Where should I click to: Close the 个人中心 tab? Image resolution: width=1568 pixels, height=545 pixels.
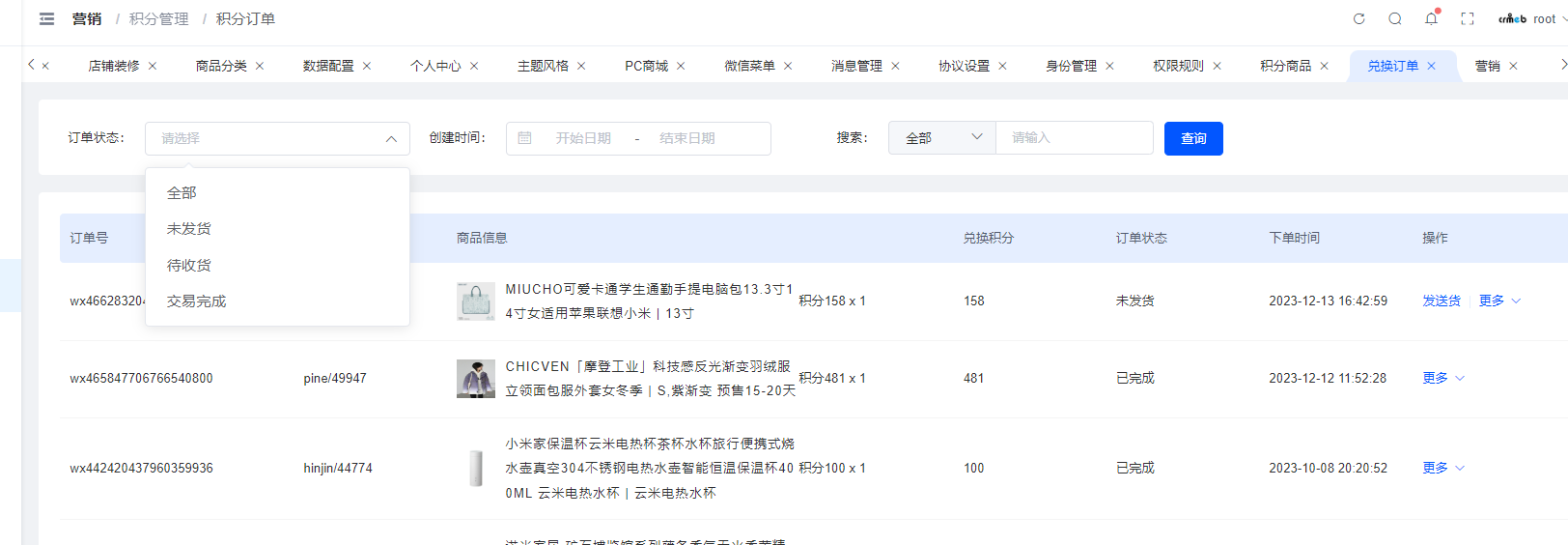(x=474, y=66)
